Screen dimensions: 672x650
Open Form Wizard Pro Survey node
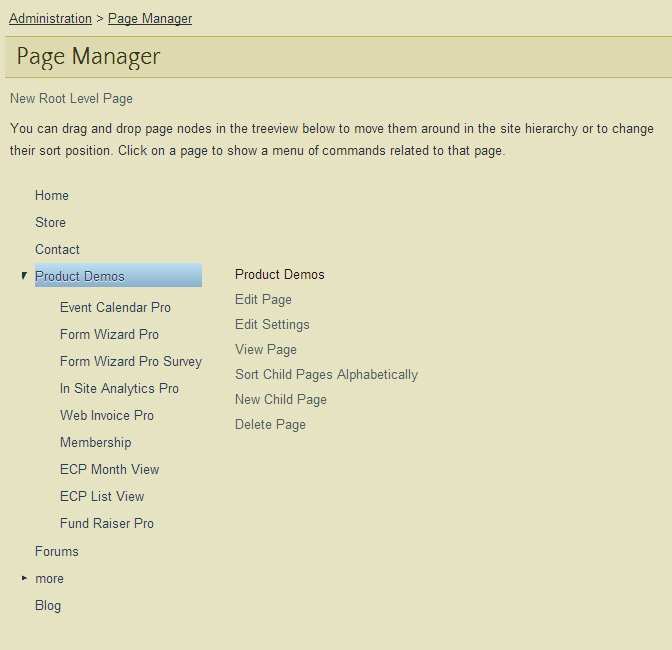pos(131,362)
